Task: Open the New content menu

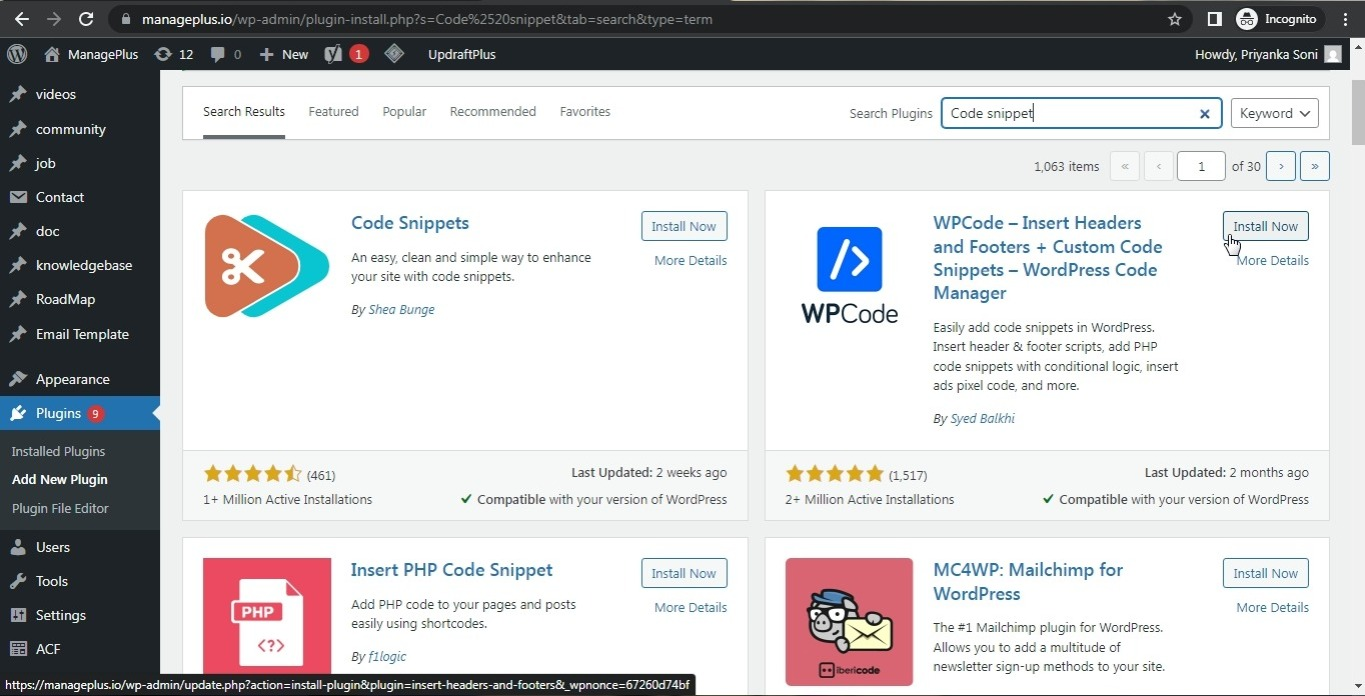Action: (284, 54)
